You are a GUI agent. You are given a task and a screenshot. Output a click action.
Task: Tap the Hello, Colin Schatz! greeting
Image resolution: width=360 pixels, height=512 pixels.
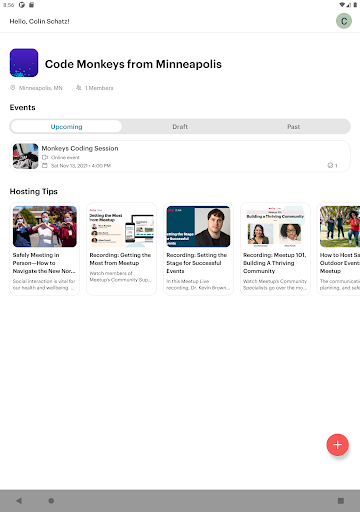(x=39, y=21)
